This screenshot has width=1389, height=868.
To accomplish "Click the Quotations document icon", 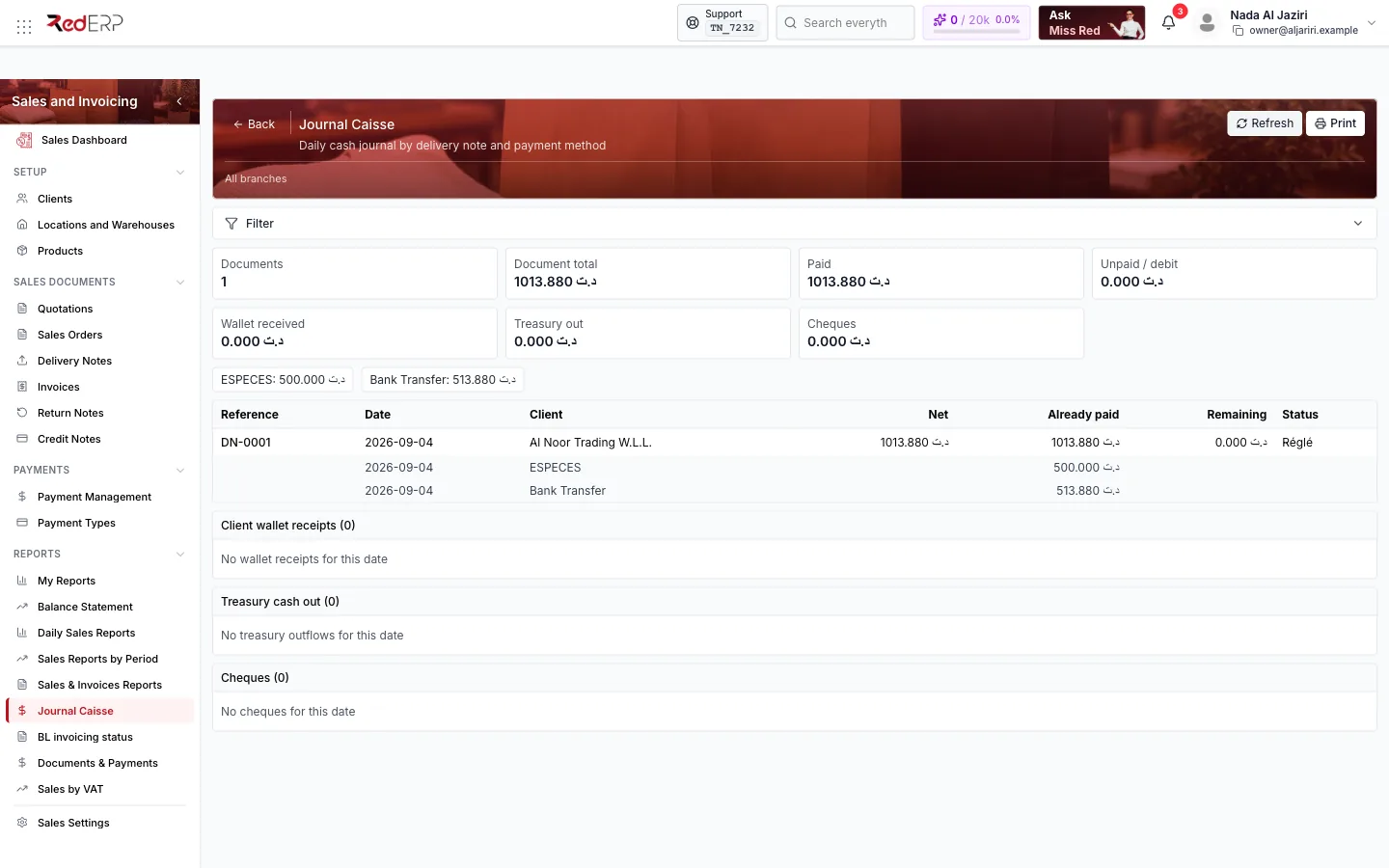I will click(x=22, y=309).
